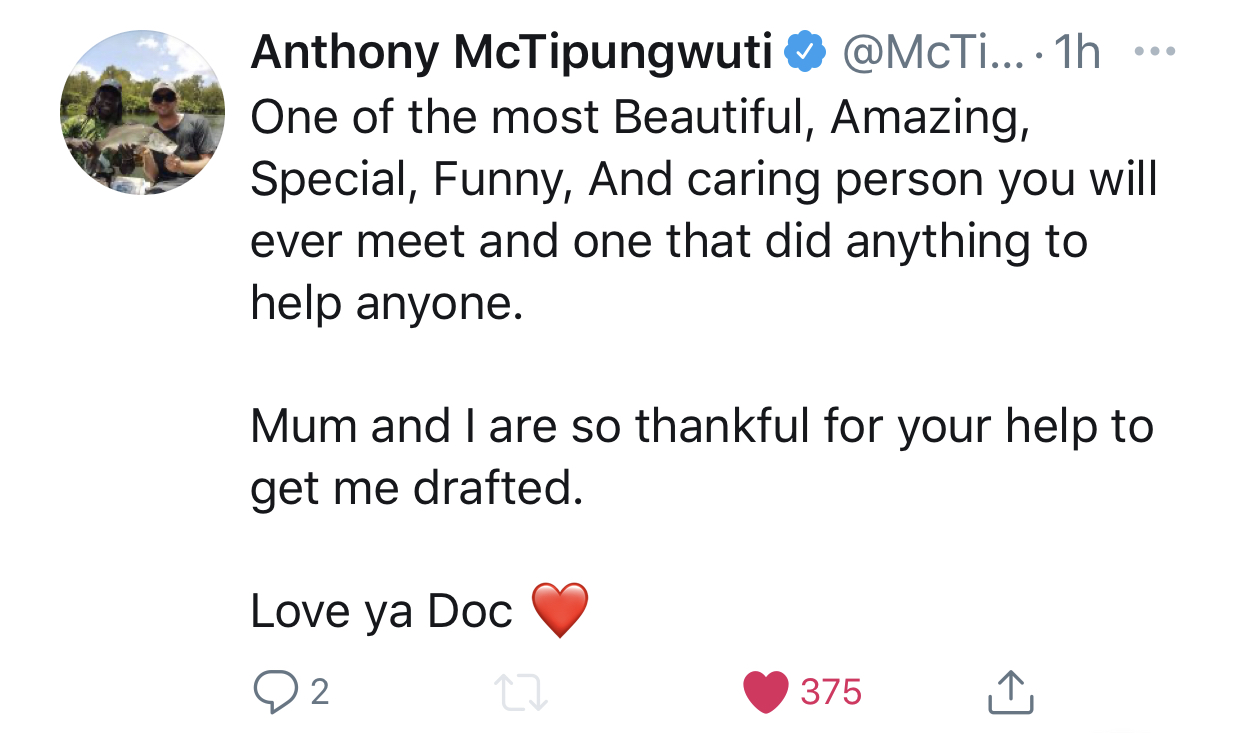Click the reply count 2
The image size is (1242, 733).
point(319,692)
